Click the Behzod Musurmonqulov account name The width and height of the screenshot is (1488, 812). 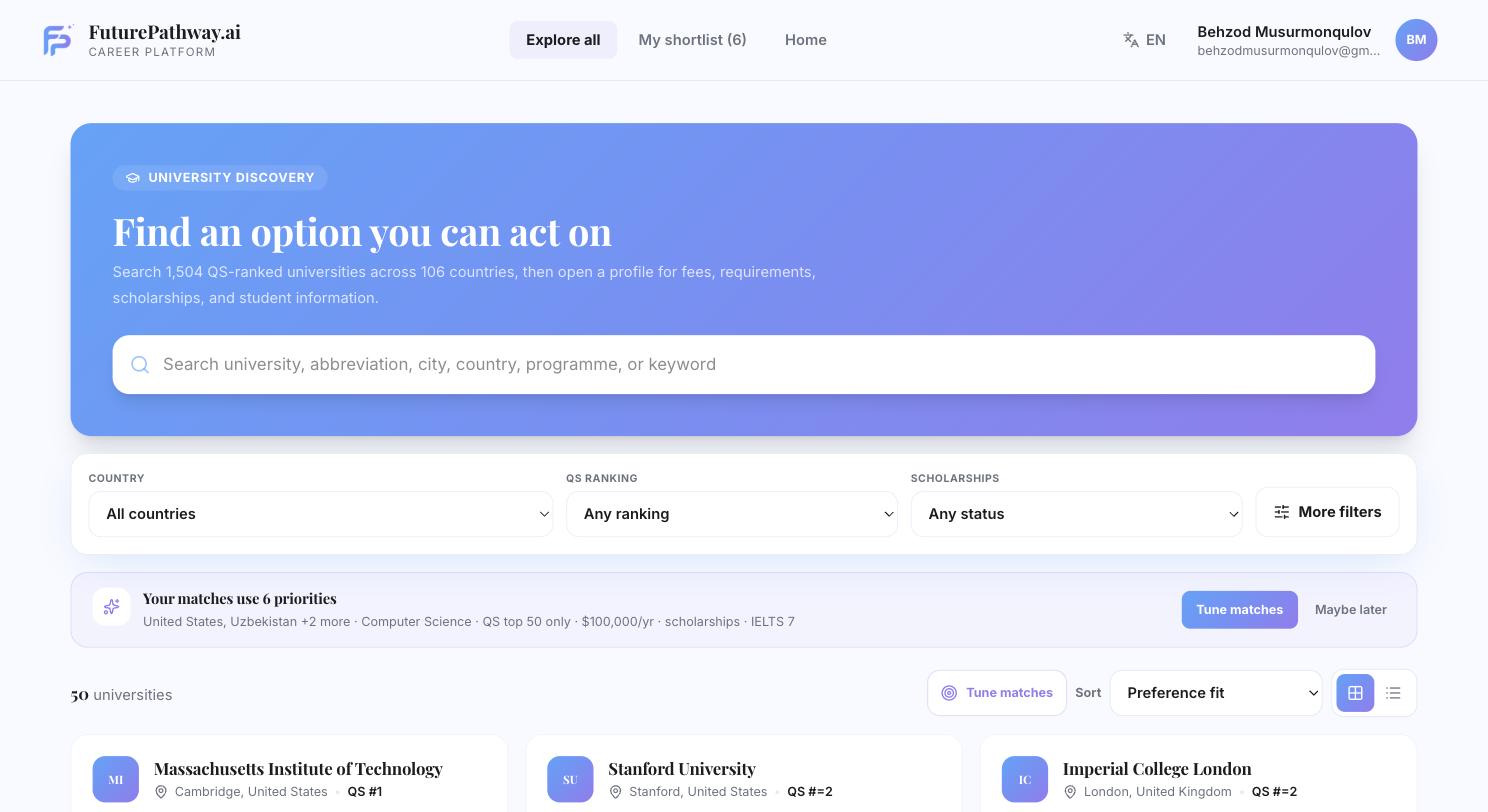(1284, 32)
